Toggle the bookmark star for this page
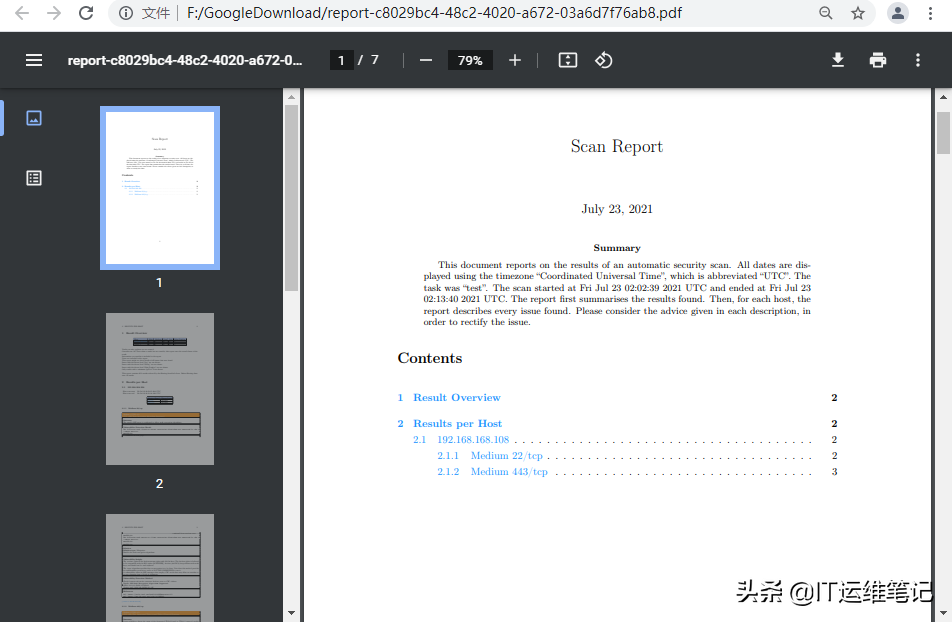The width and height of the screenshot is (952, 622). click(857, 14)
